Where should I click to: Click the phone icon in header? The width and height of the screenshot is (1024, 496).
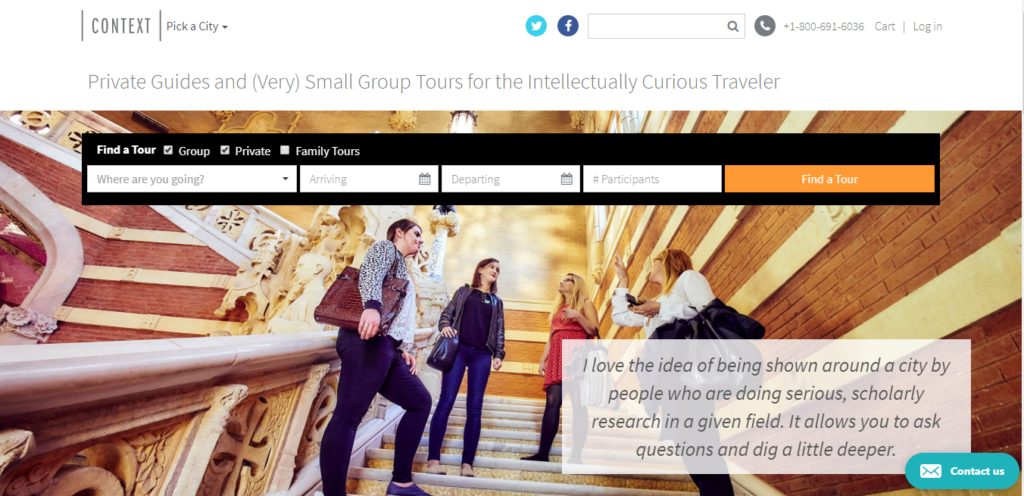pos(765,26)
